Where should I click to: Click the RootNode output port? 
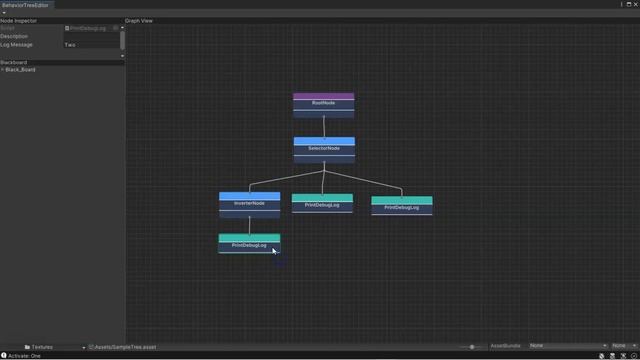[324, 117]
